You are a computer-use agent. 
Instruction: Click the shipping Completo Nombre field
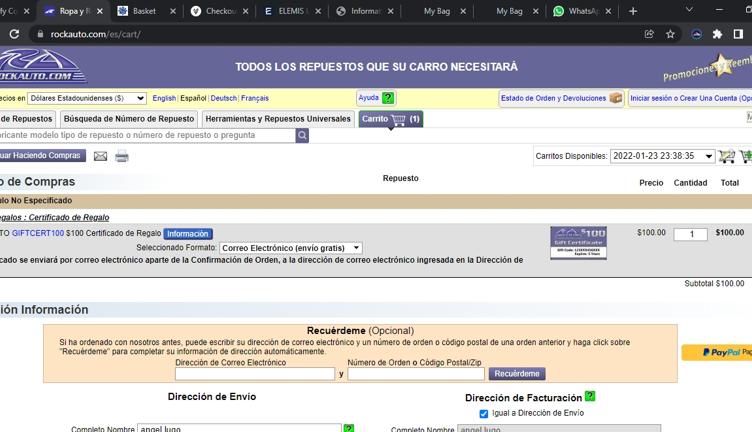pos(239,428)
